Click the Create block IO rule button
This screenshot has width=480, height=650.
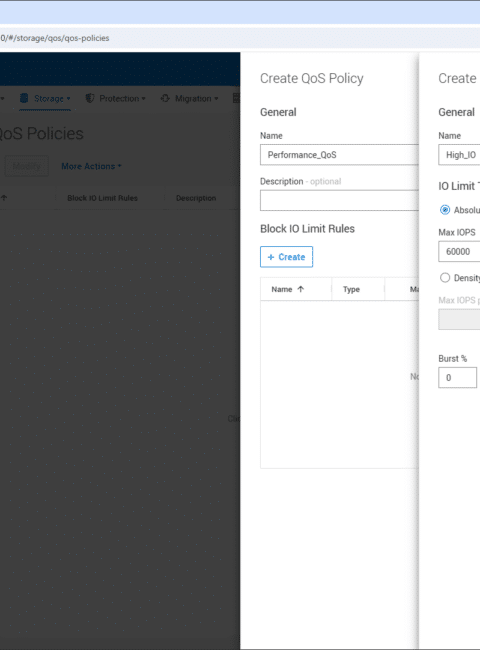286,257
